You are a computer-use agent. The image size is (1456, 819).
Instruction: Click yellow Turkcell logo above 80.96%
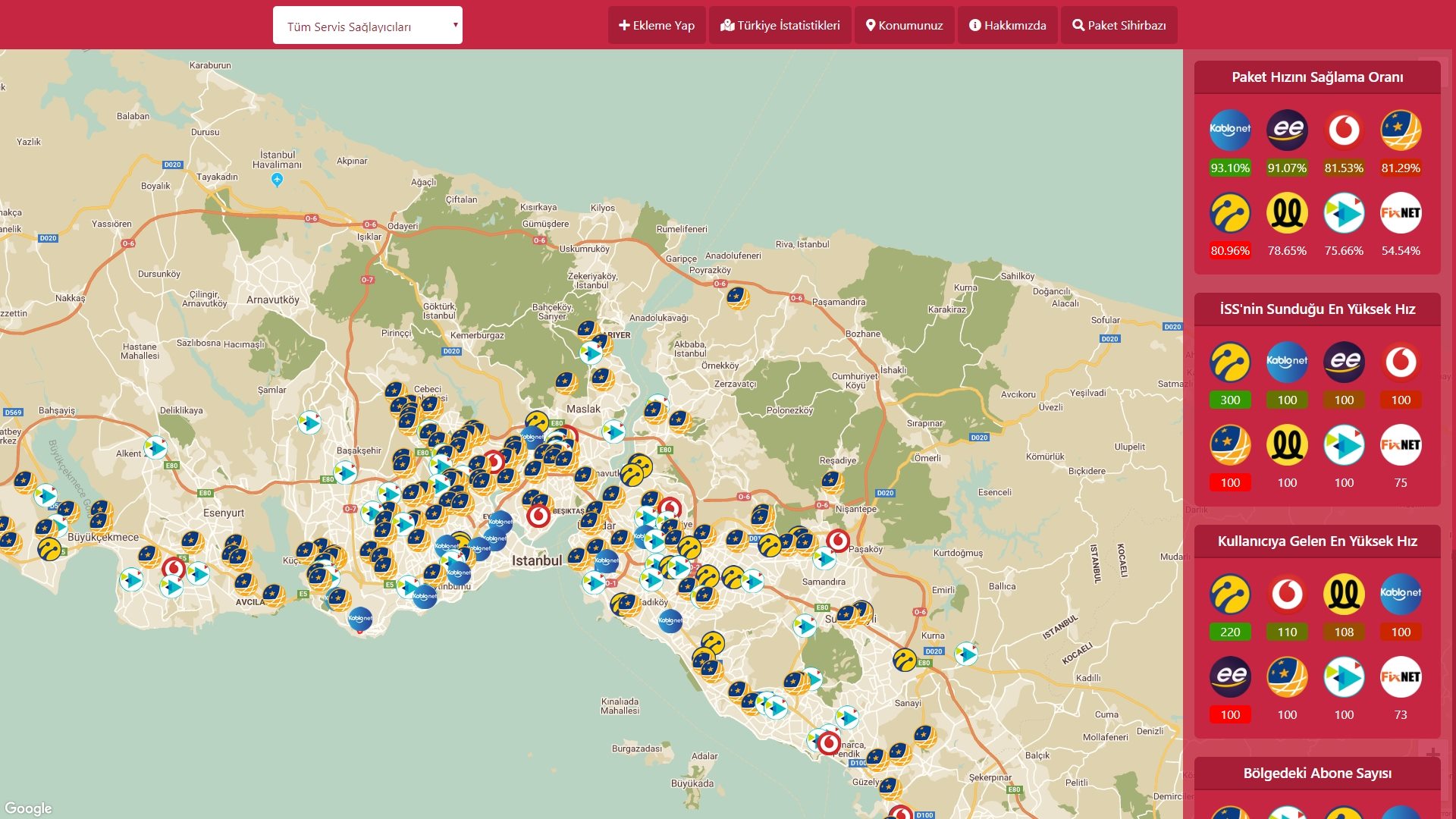click(x=1230, y=213)
